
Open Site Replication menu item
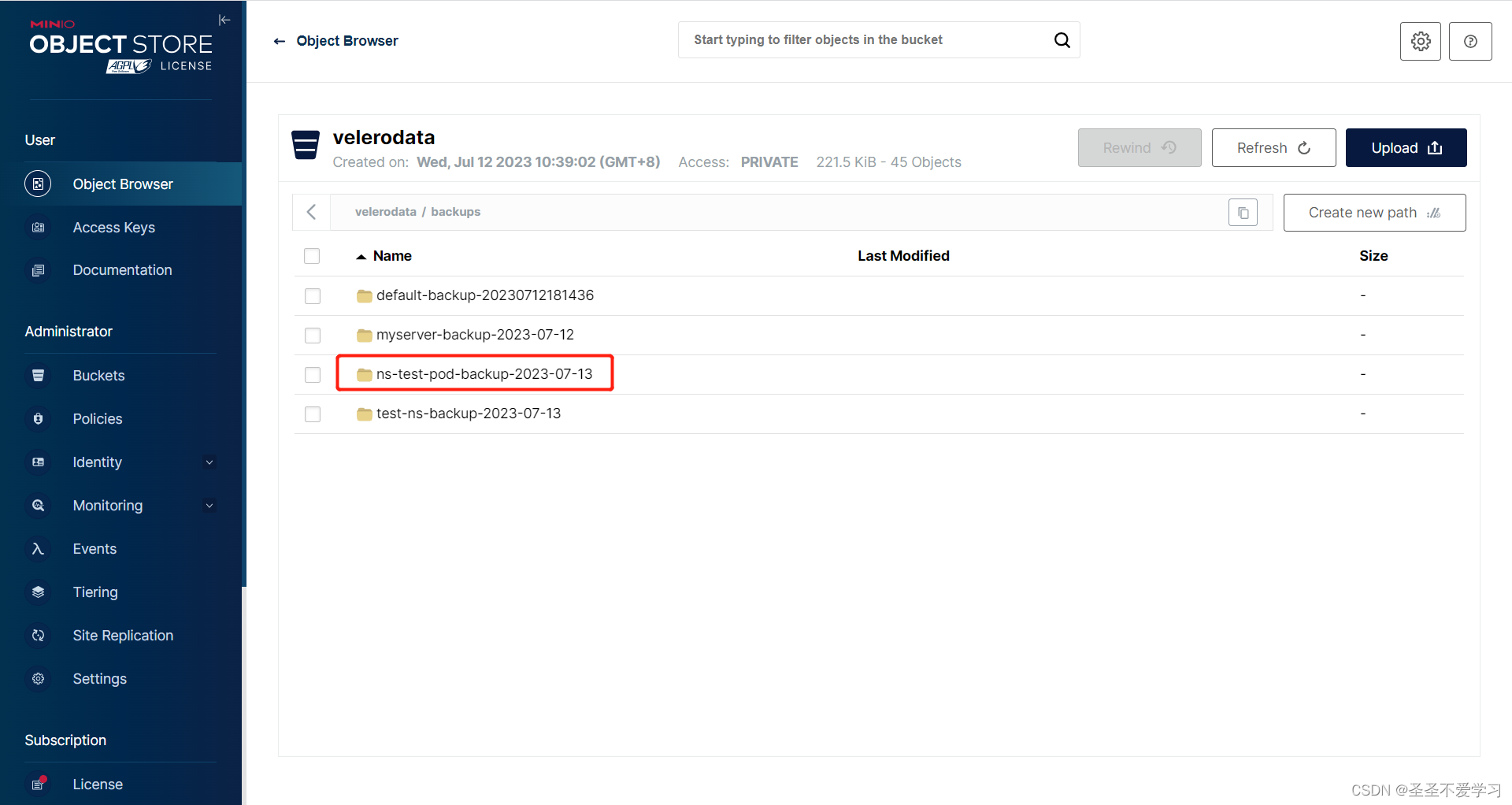(123, 636)
